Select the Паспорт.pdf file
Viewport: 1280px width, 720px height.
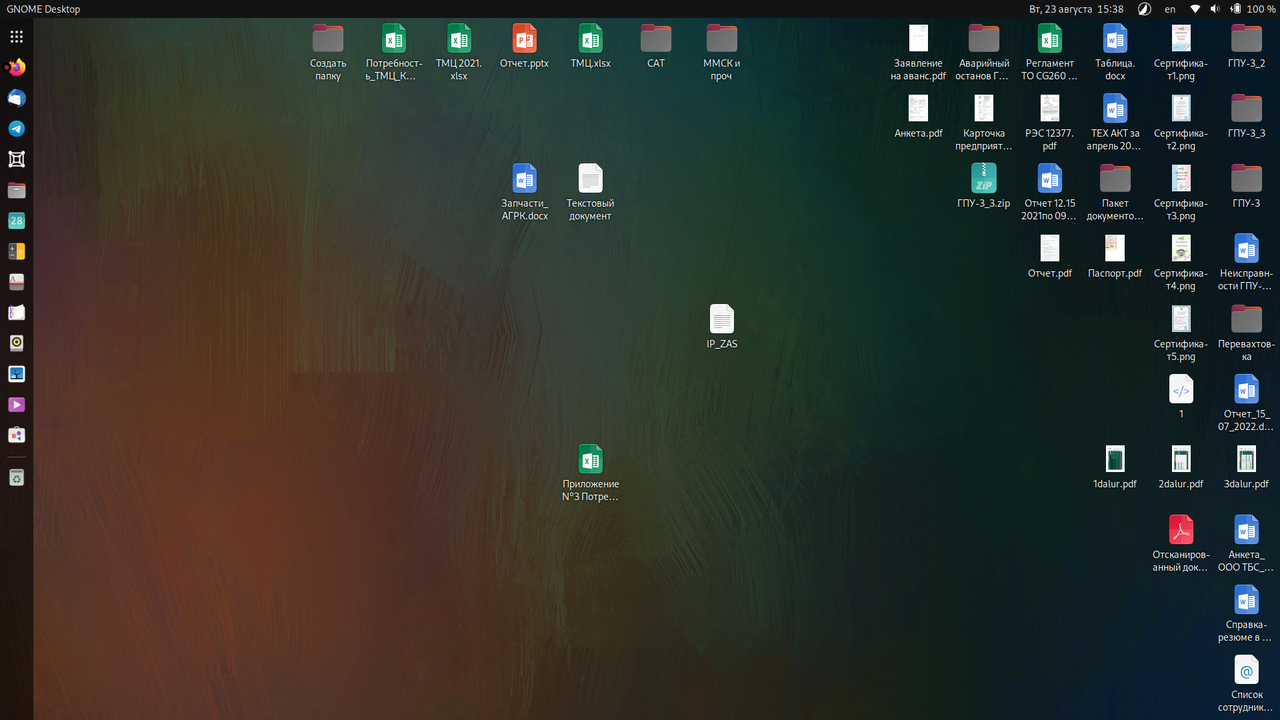coord(1115,257)
